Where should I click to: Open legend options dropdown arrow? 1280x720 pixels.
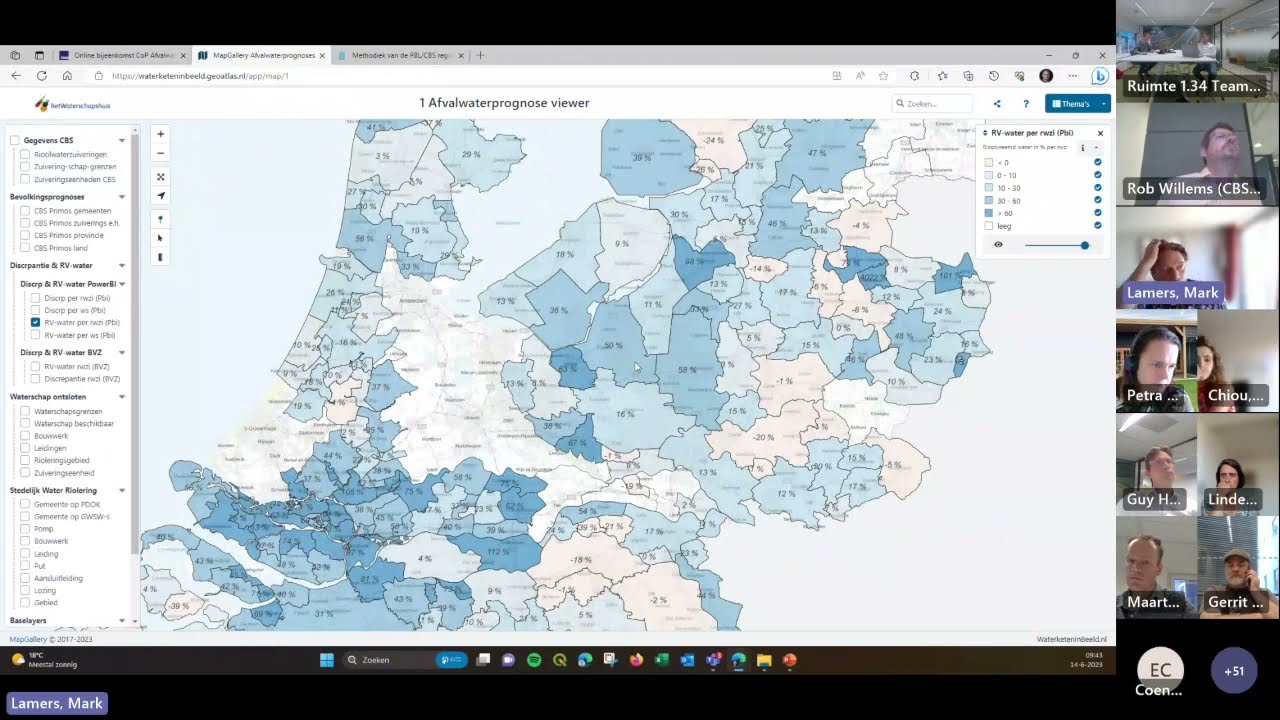tap(1096, 148)
